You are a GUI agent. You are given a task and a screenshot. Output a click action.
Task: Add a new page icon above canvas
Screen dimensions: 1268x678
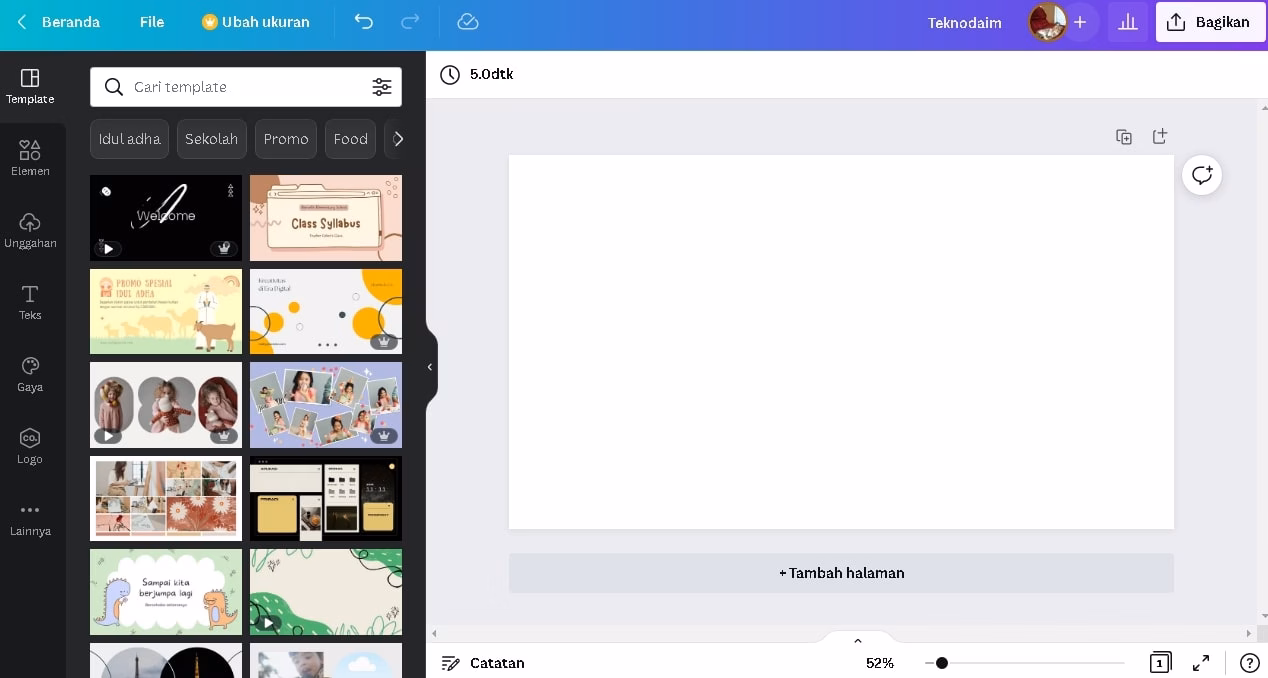click(1159, 136)
